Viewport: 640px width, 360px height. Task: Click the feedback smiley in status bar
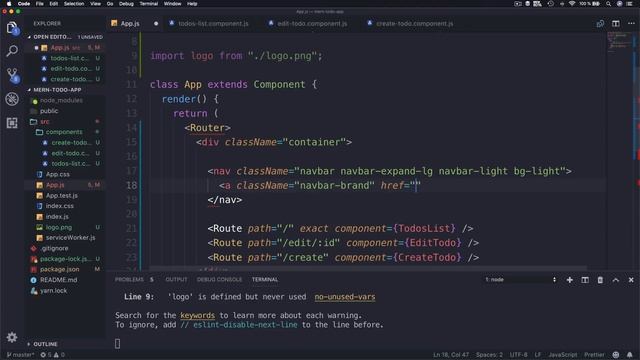tap(616, 355)
